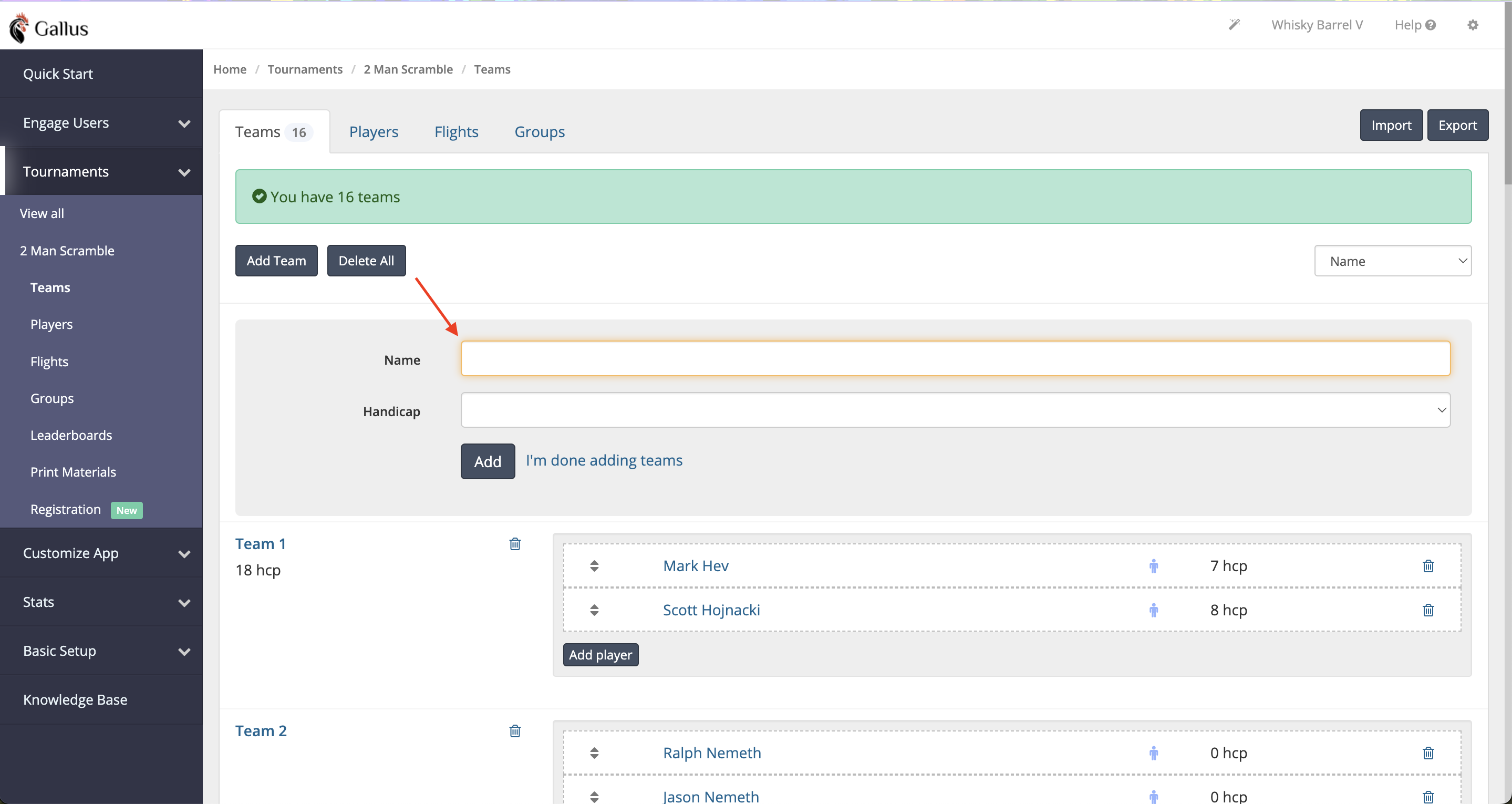Go to Home breadcrumb

pos(230,69)
